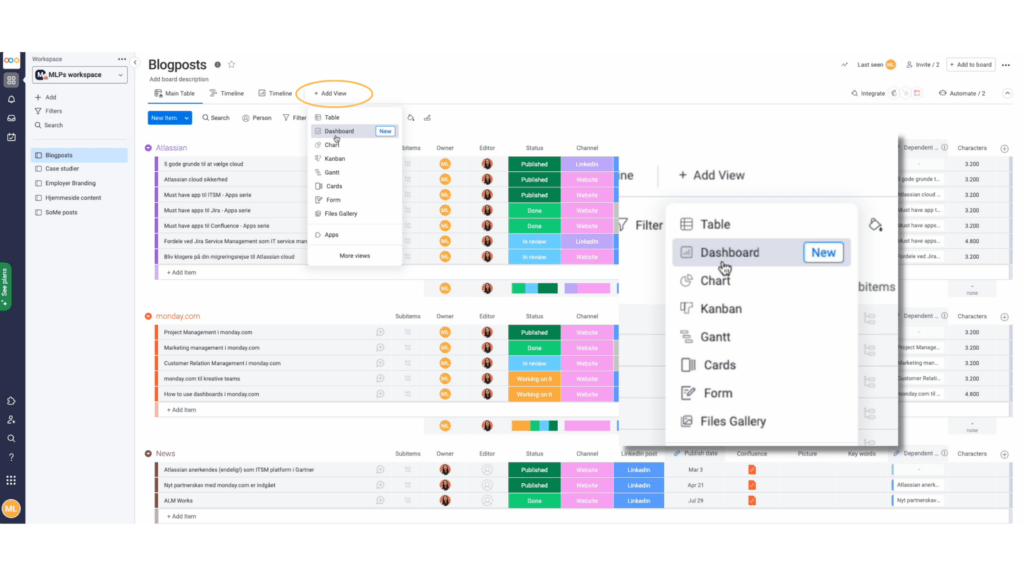The height and width of the screenshot is (576, 1024).
Task: Click the magnifier search icon in dark left rail
Action: click(x=11, y=439)
